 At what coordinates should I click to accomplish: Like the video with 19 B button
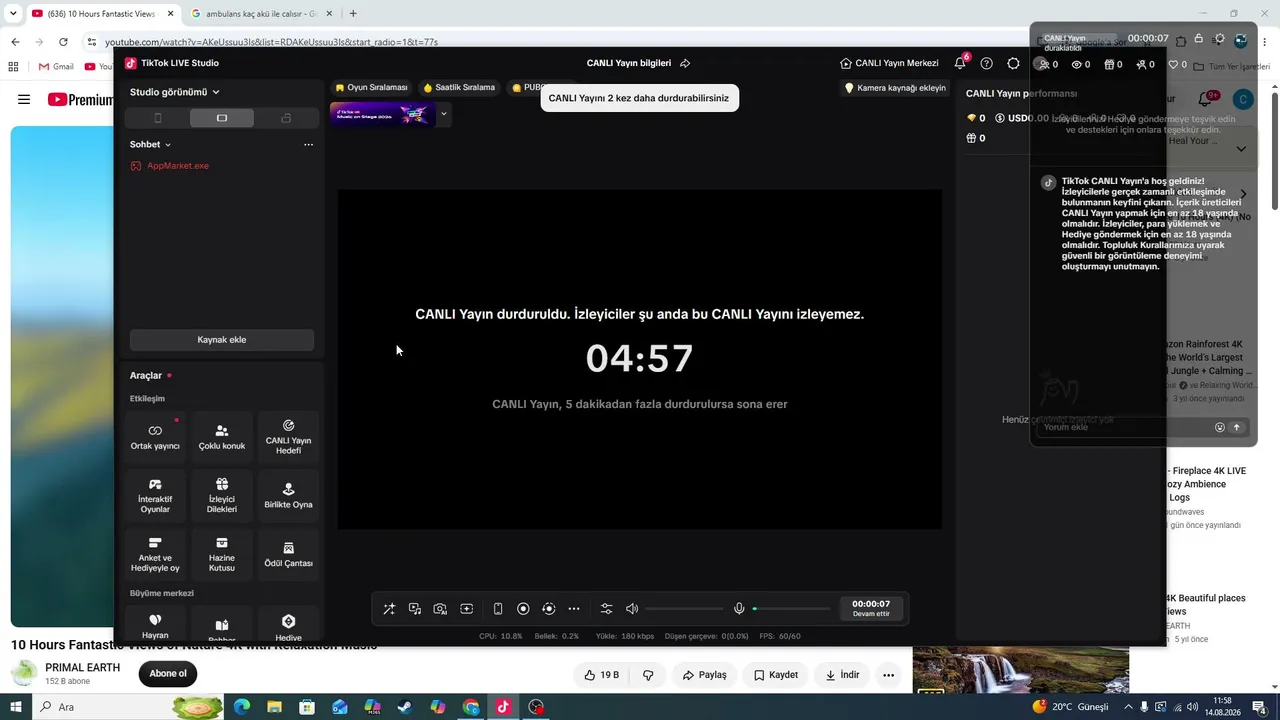coord(602,675)
